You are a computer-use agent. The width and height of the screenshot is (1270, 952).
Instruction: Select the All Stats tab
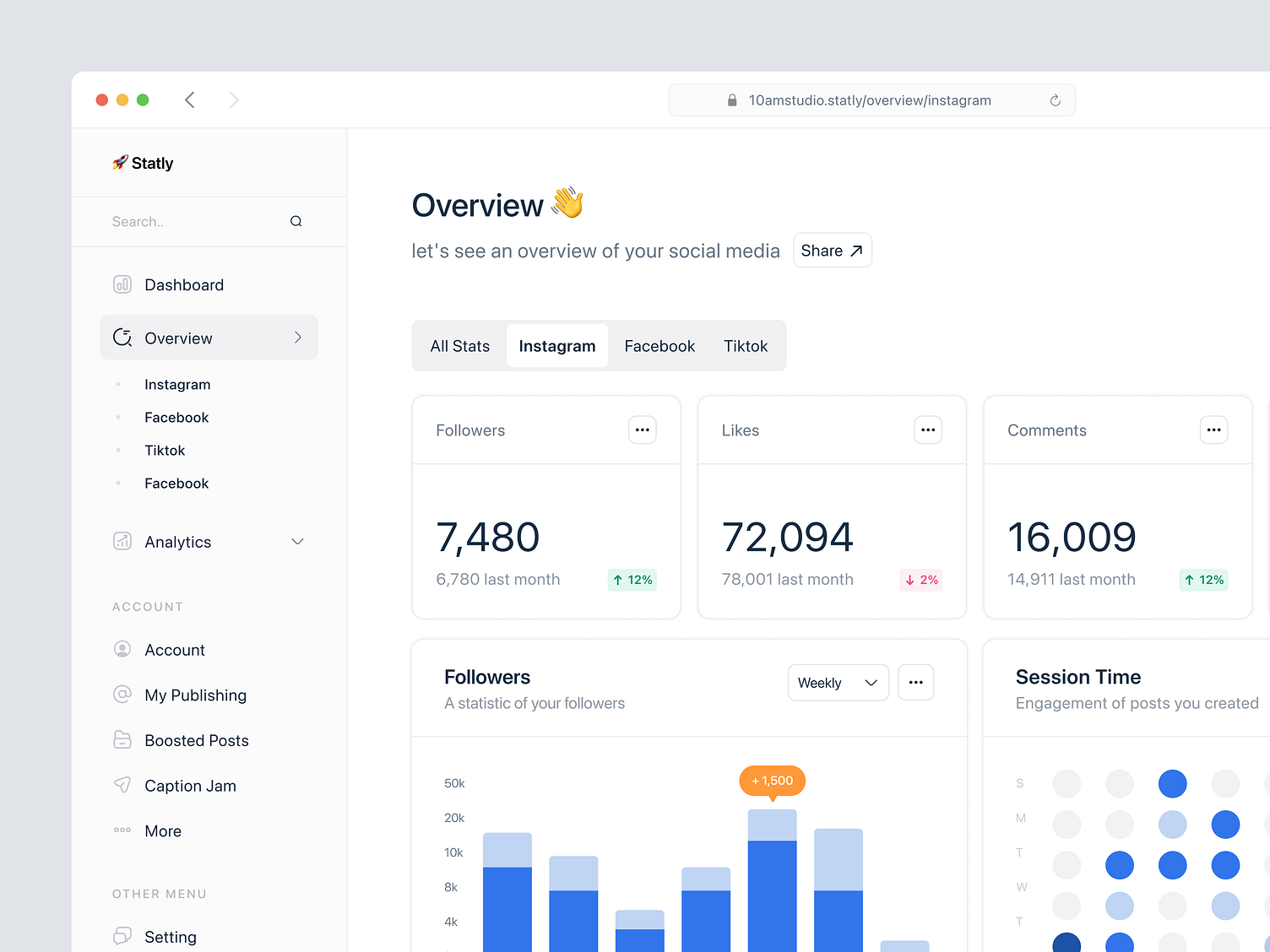(x=459, y=345)
